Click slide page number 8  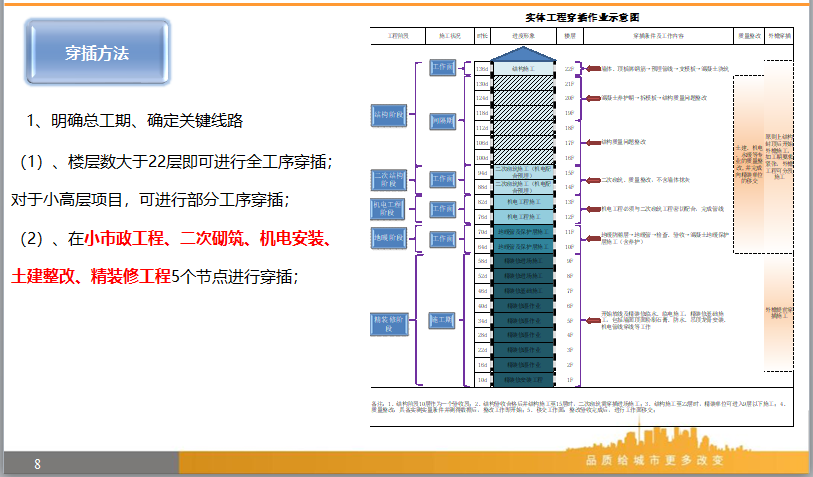pyautogui.click(x=37, y=464)
